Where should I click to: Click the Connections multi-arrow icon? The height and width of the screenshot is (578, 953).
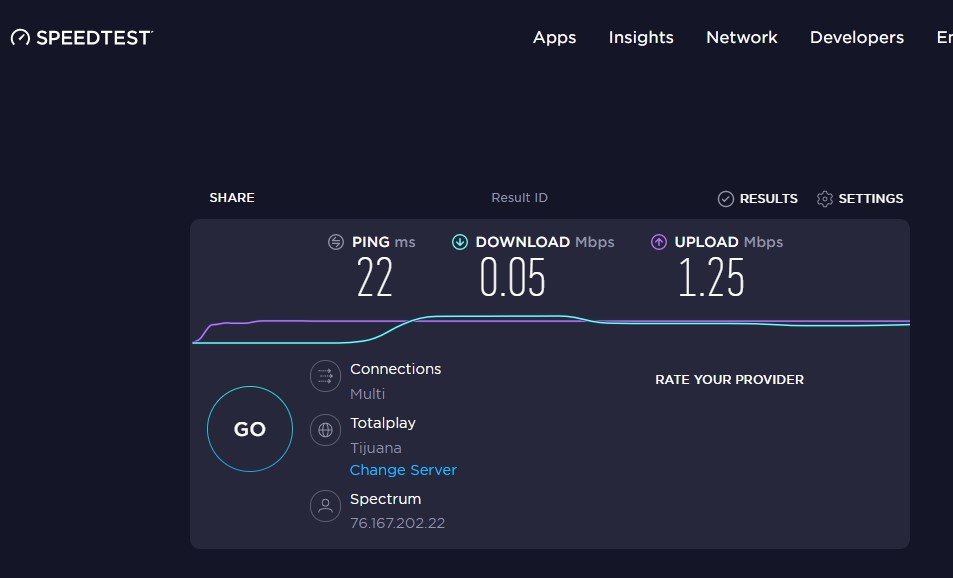325,376
